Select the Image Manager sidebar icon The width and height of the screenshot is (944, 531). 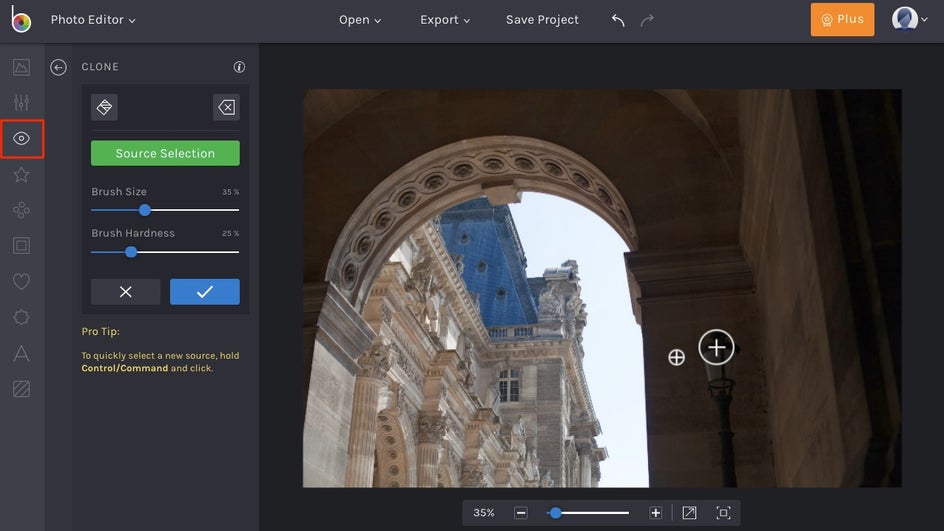[21, 67]
